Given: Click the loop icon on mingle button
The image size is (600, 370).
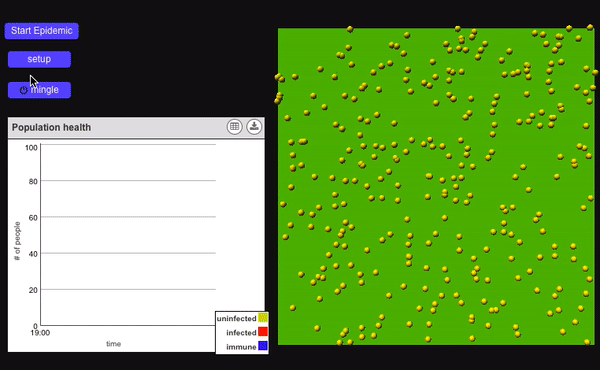Looking at the screenshot, I should coord(24,90).
